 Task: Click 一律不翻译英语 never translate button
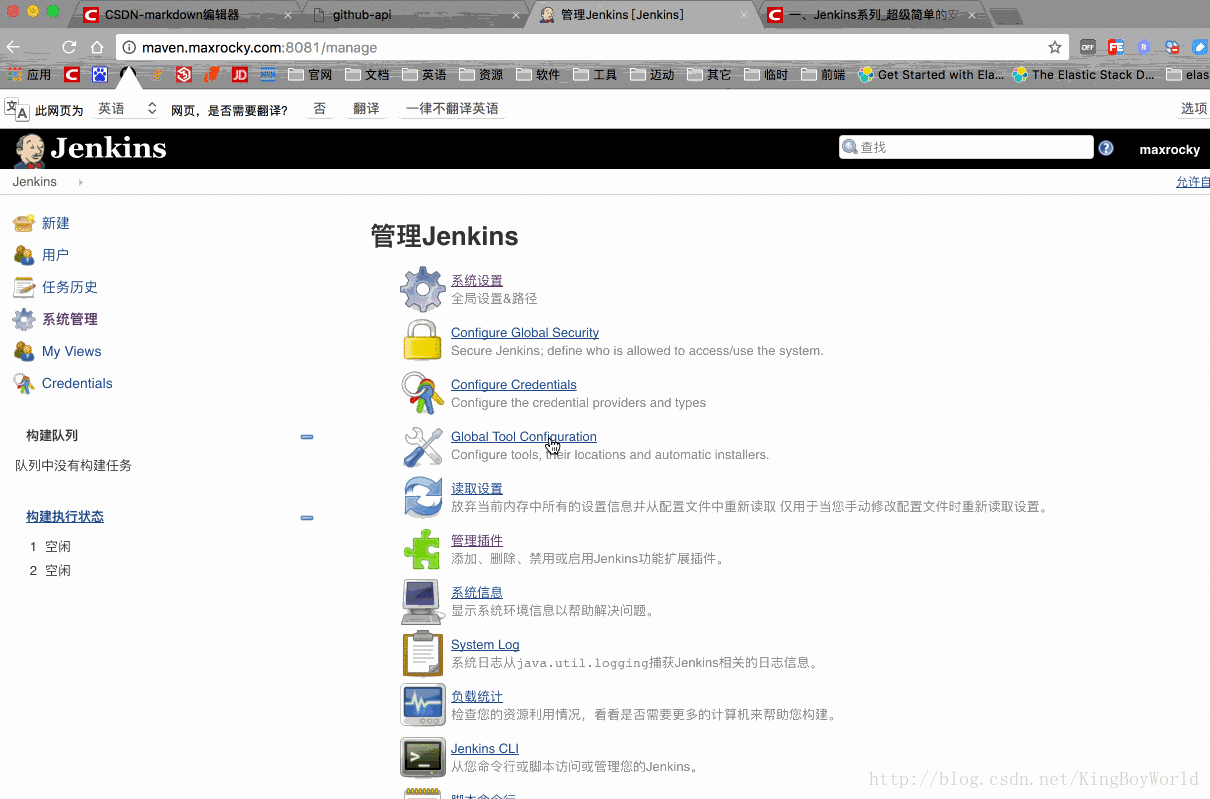click(x=452, y=108)
